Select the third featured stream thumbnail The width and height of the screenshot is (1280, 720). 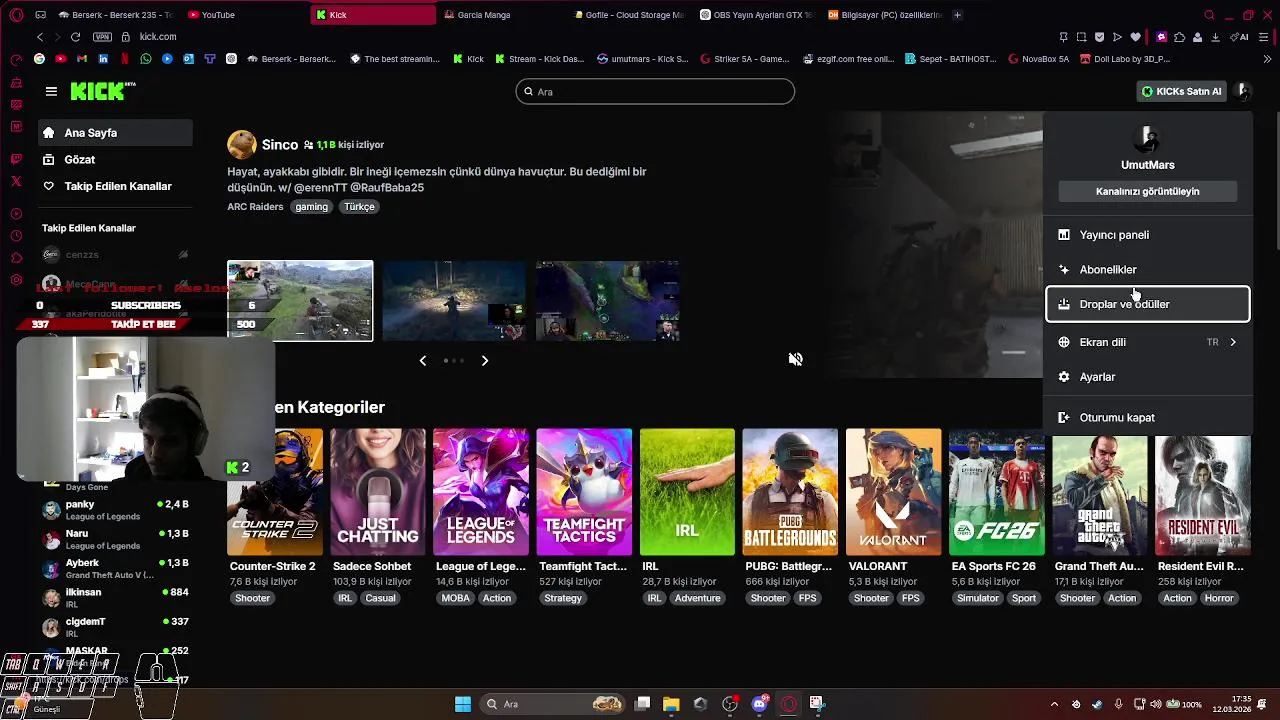(607, 301)
